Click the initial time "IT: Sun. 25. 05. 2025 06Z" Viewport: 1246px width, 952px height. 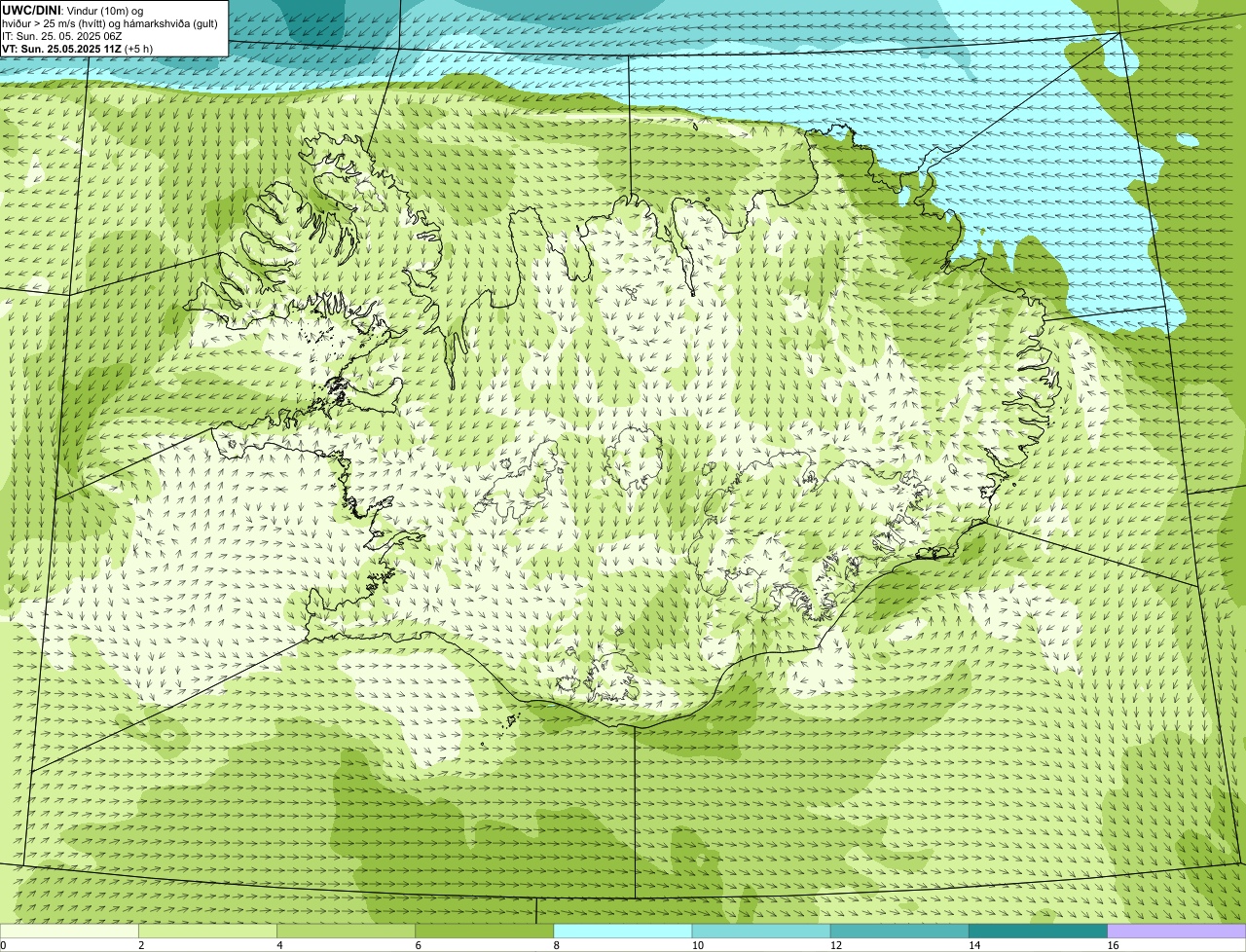click(61, 35)
